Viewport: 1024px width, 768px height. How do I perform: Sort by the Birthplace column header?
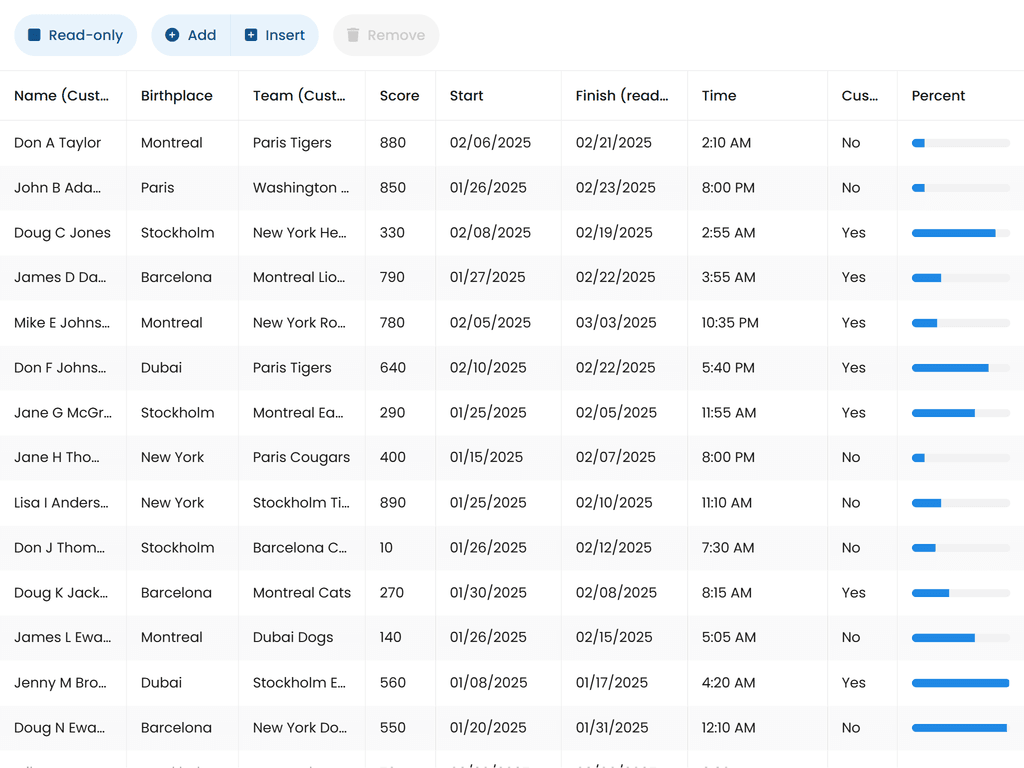point(177,96)
